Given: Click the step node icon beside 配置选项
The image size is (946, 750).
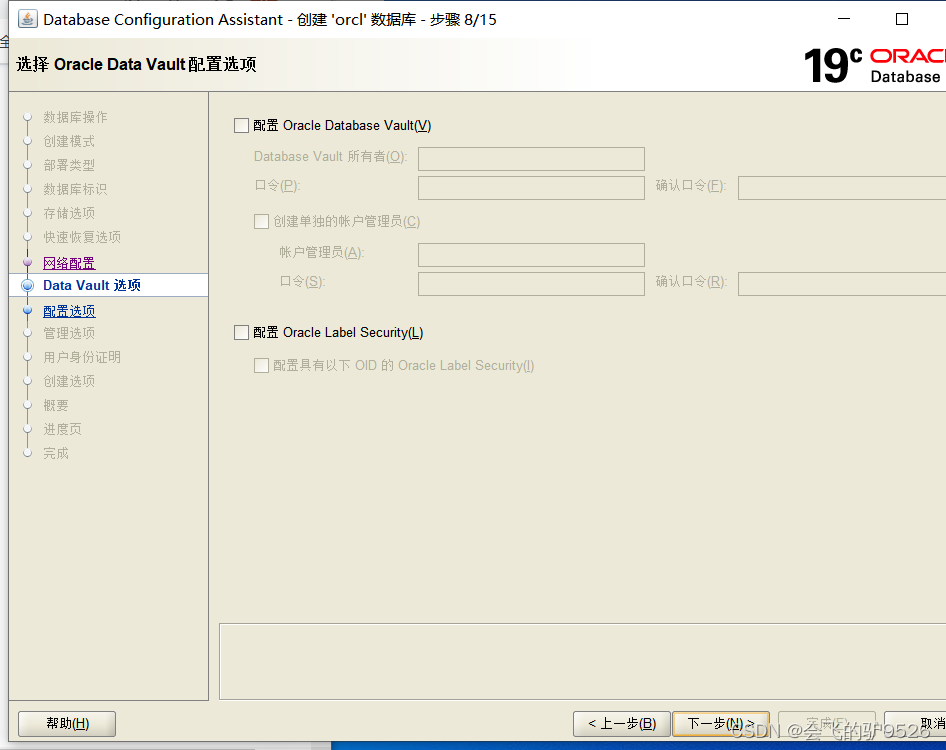Looking at the screenshot, I should click(x=27, y=310).
